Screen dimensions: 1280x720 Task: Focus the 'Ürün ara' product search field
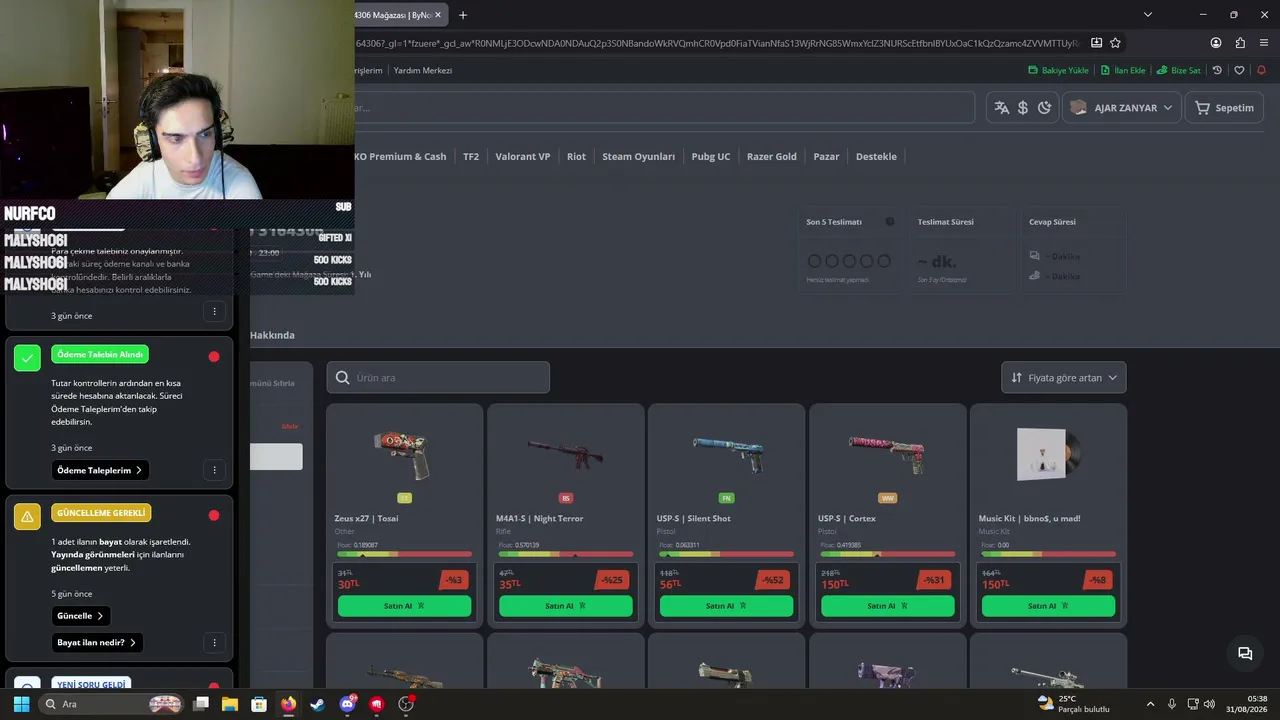point(438,377)
